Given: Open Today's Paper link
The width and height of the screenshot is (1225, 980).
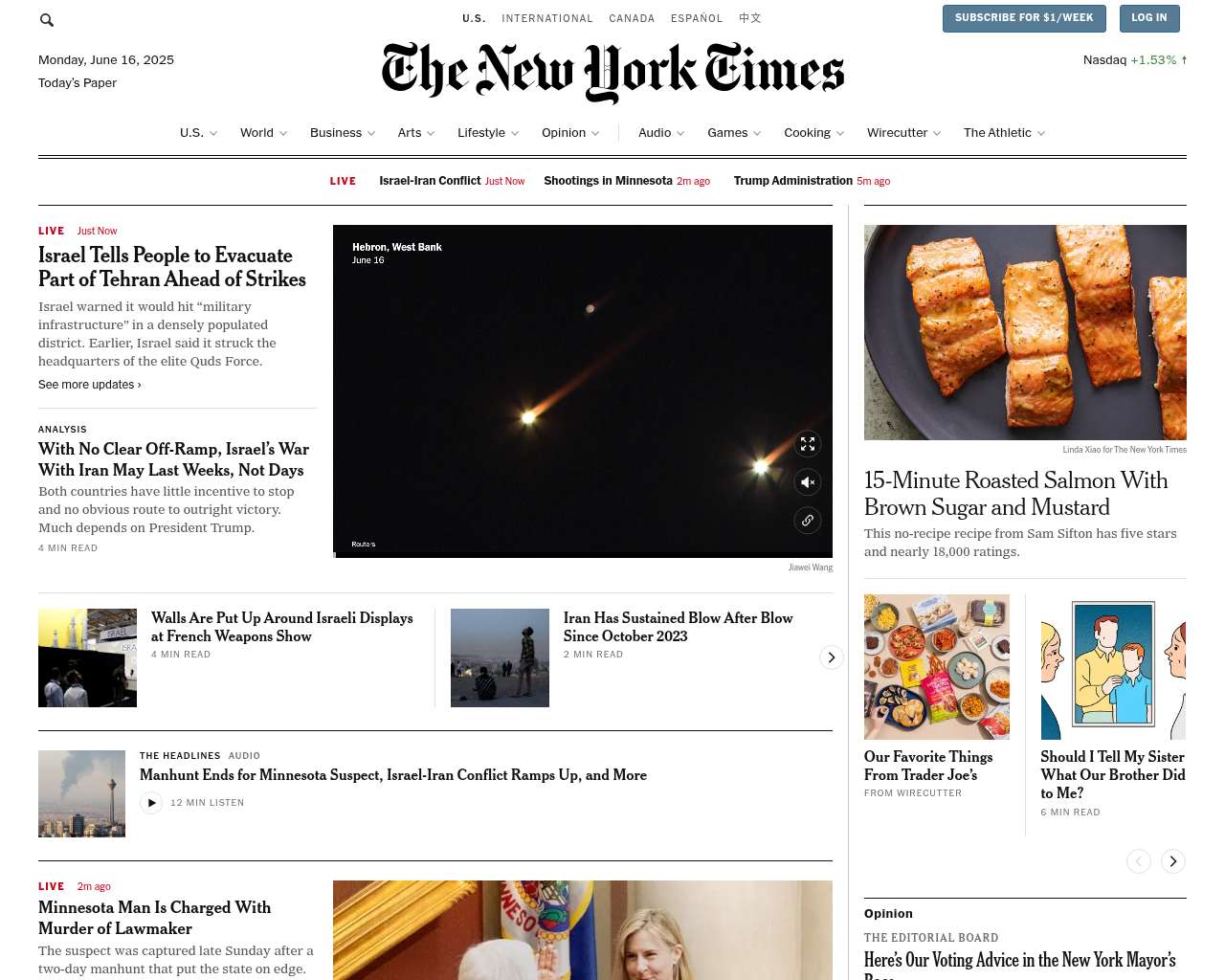Looking at the screenshot, I should coord(78,83).
